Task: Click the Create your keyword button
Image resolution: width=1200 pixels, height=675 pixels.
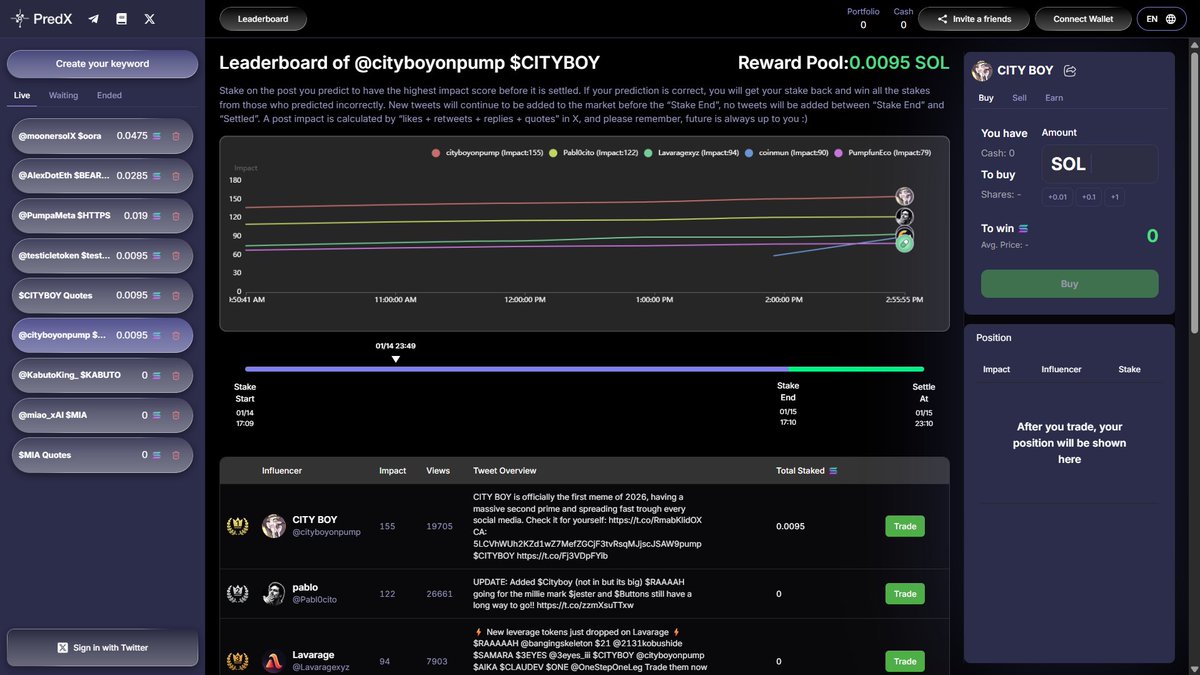Action: (x=102, y=64)
